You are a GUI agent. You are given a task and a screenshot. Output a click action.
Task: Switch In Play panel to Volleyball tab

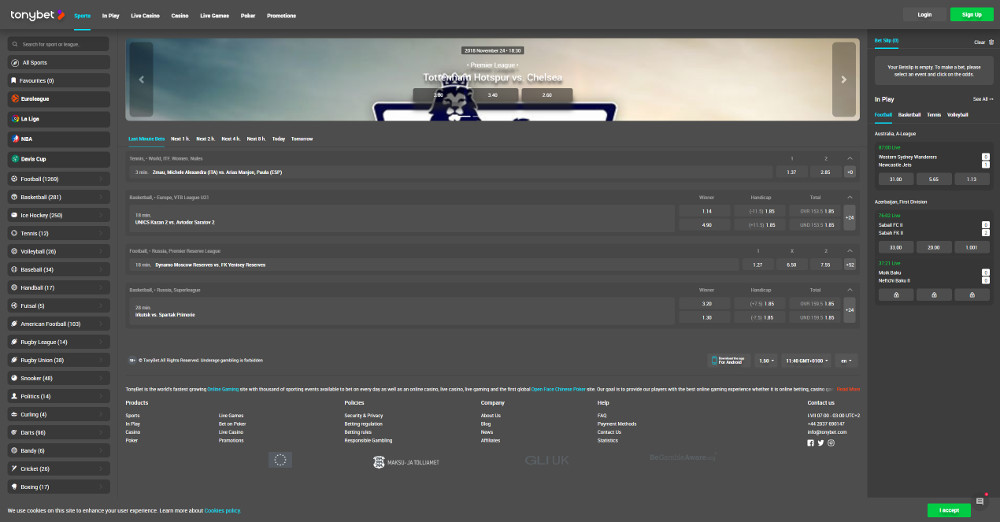(957, 115)
